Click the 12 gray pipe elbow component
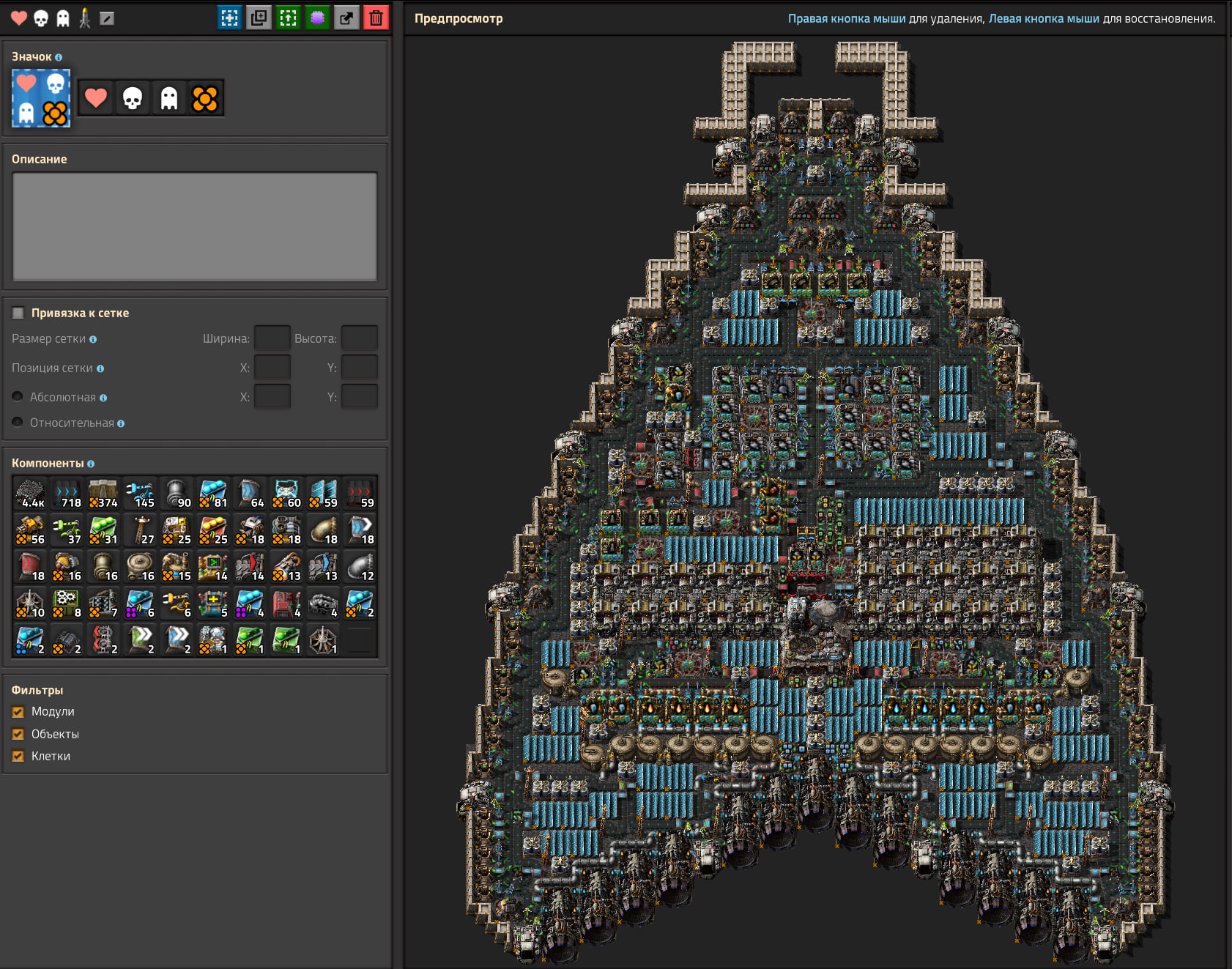The width and height of the screenshot is (1232, 969). (x=360, y=566)
